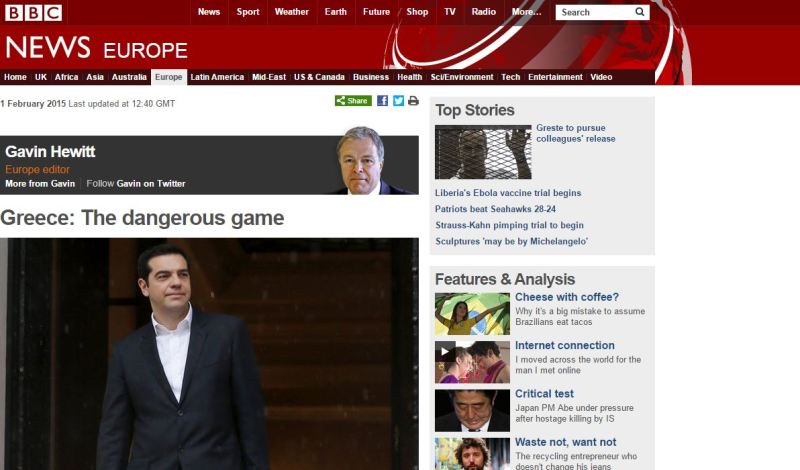Select the US & Canada tab

(x=319, y=77)
